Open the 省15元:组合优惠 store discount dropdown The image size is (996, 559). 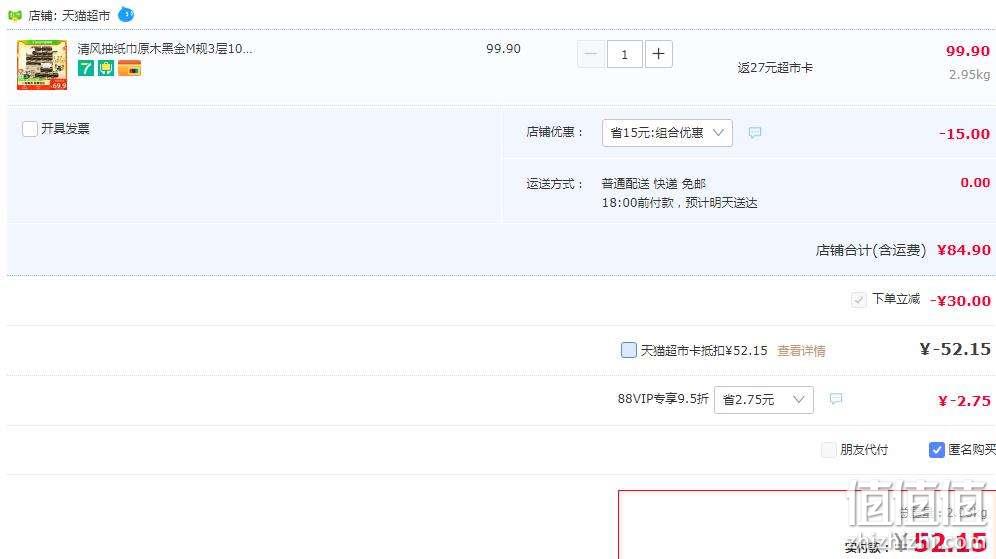[667, 133]
